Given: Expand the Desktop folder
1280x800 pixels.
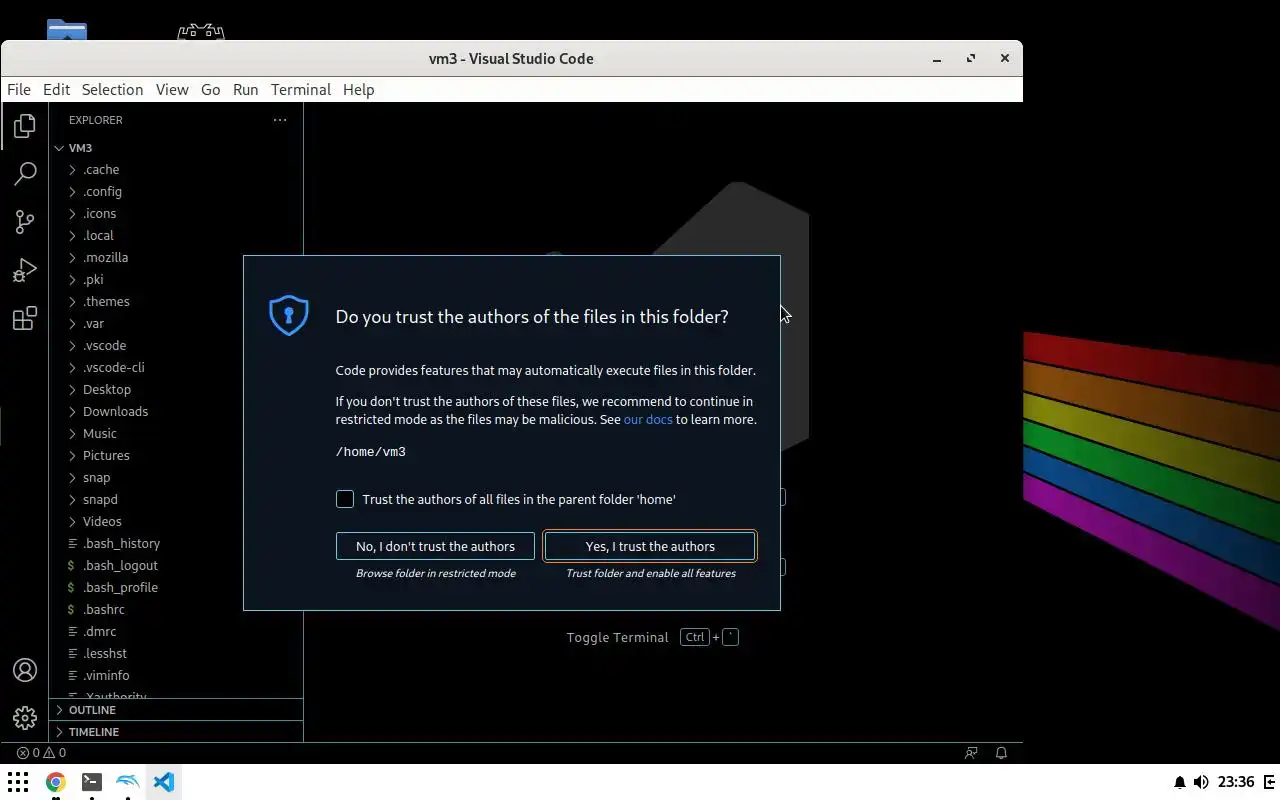Looking at the screenshot, I should point(176,390).
